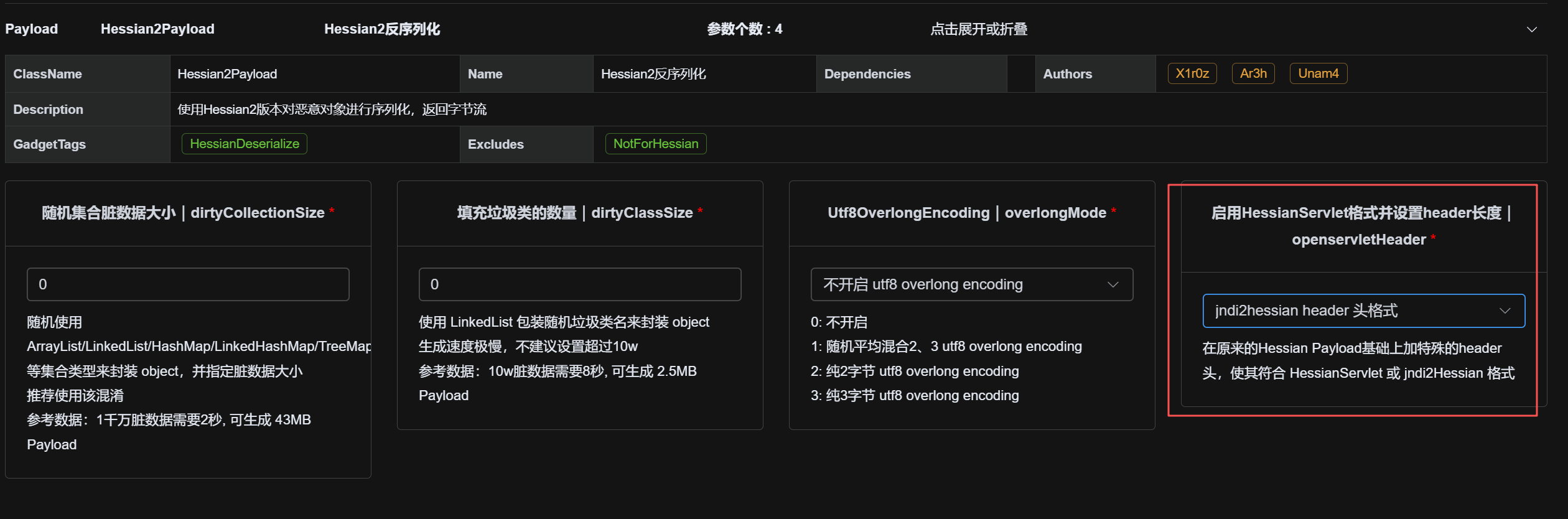The height and width of the screenshot is (519, 1568).
Task: Click the 点击展开或折叠 header text
Action: tap(978, 29)
